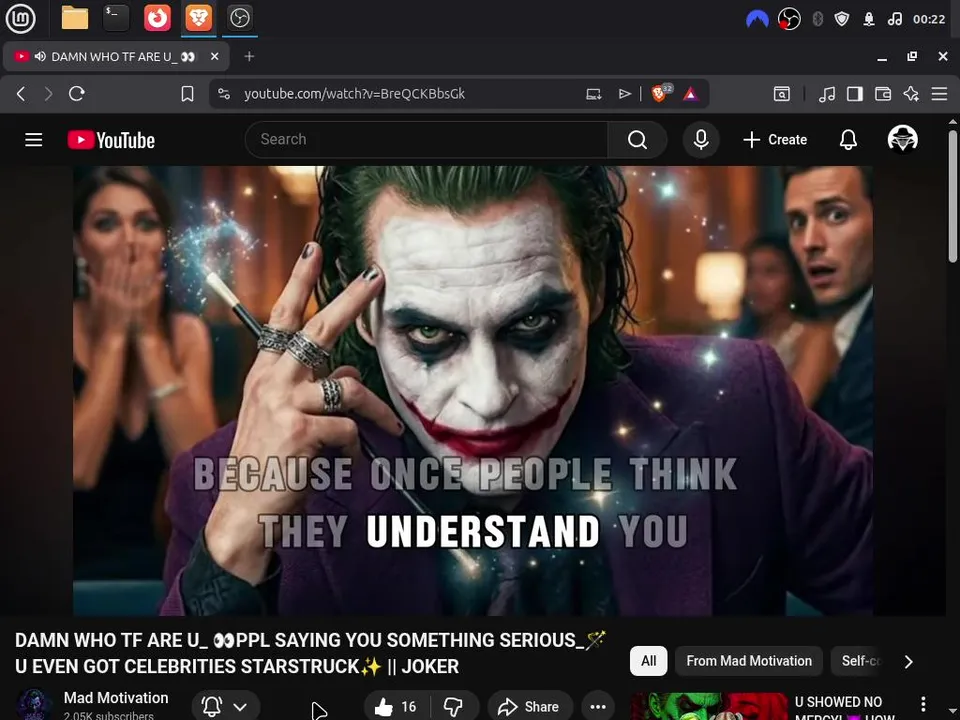Open tab search button in toolbar
The image size is (960, 720).
pyautogui.click(x=782, y=94)
